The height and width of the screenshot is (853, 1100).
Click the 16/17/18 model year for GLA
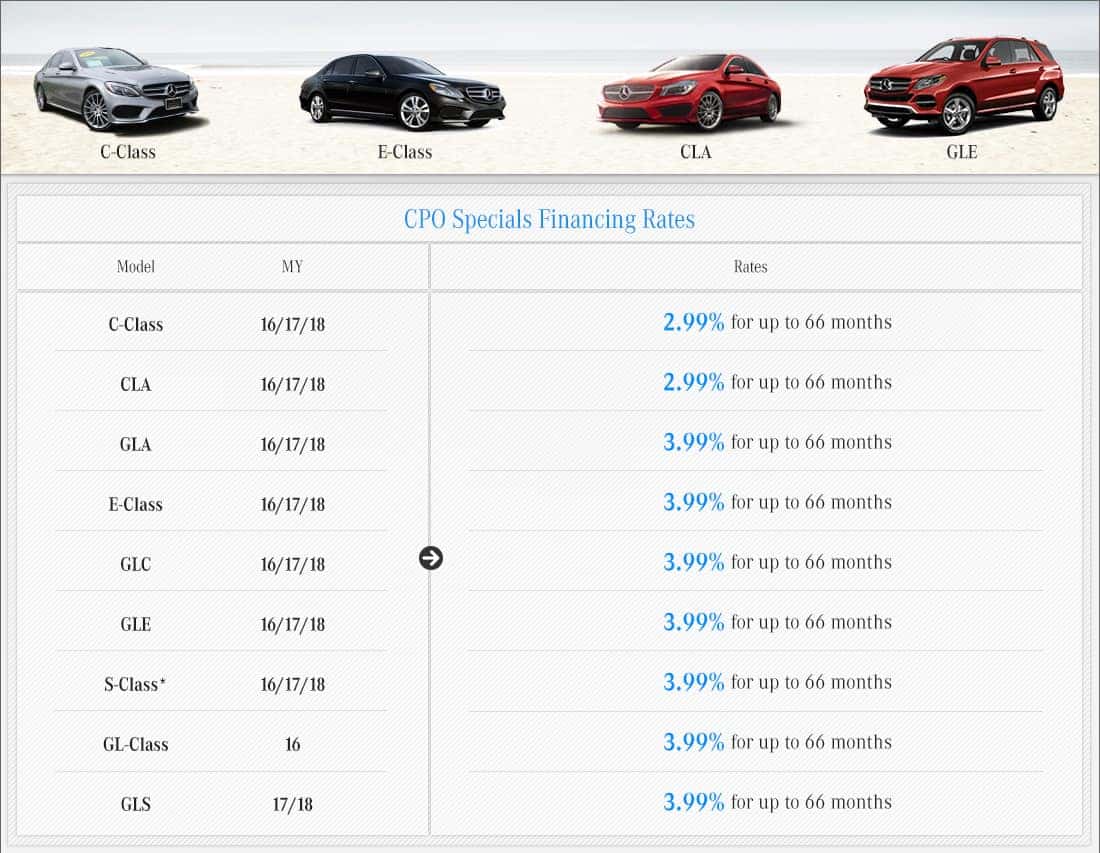[293, 444]
